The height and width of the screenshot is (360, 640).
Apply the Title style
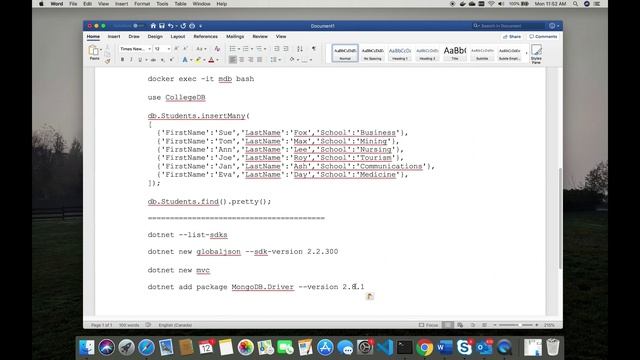[x=455, y=53]
